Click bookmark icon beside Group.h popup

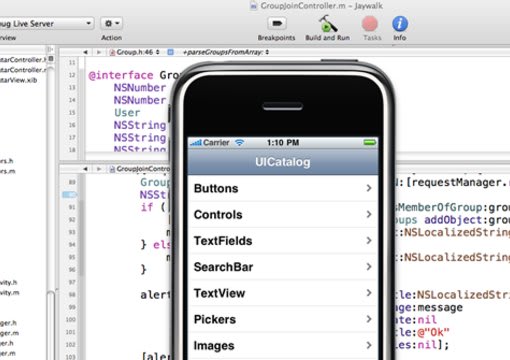pyautogui.click(x=170, y=52)
